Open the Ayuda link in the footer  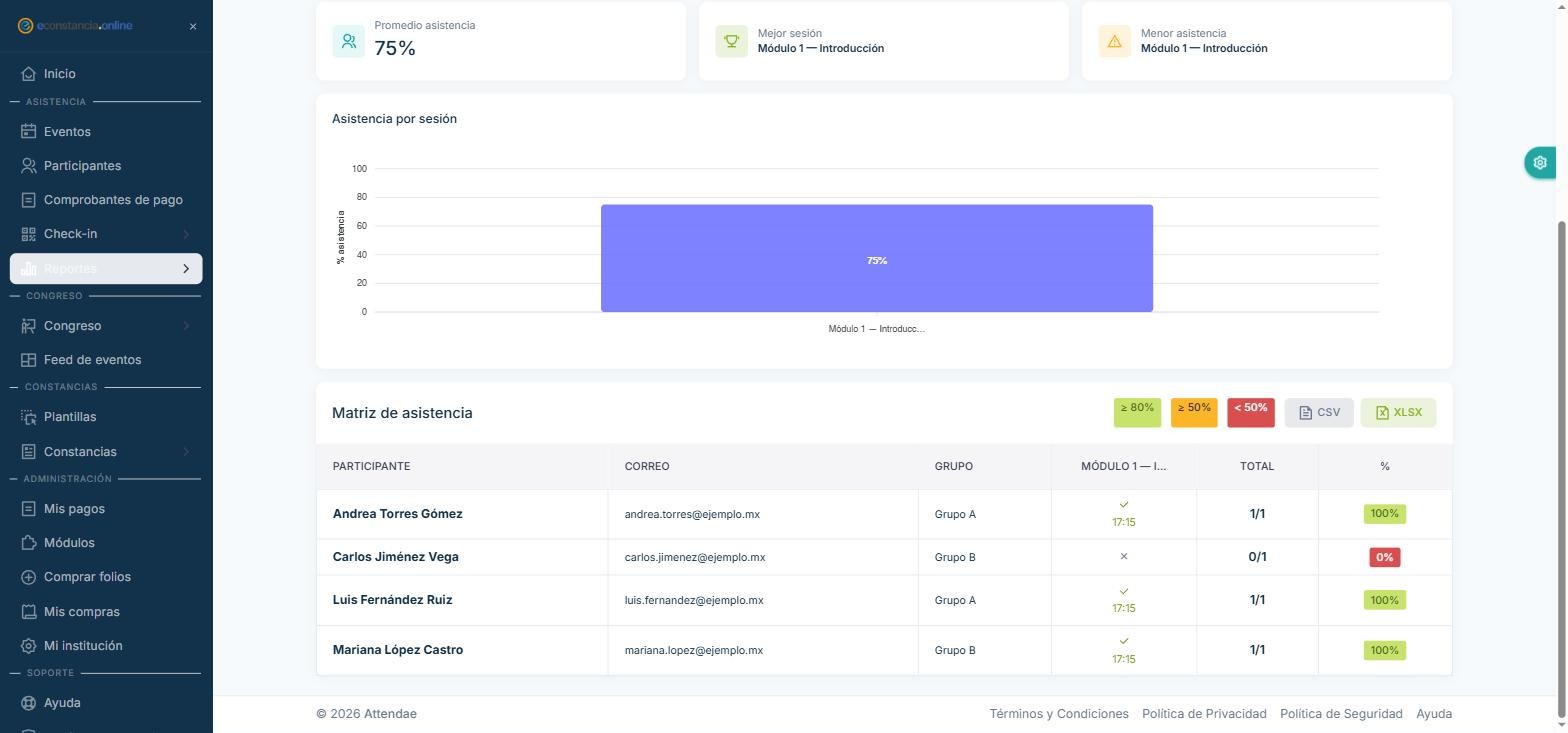pos(1434,714)
